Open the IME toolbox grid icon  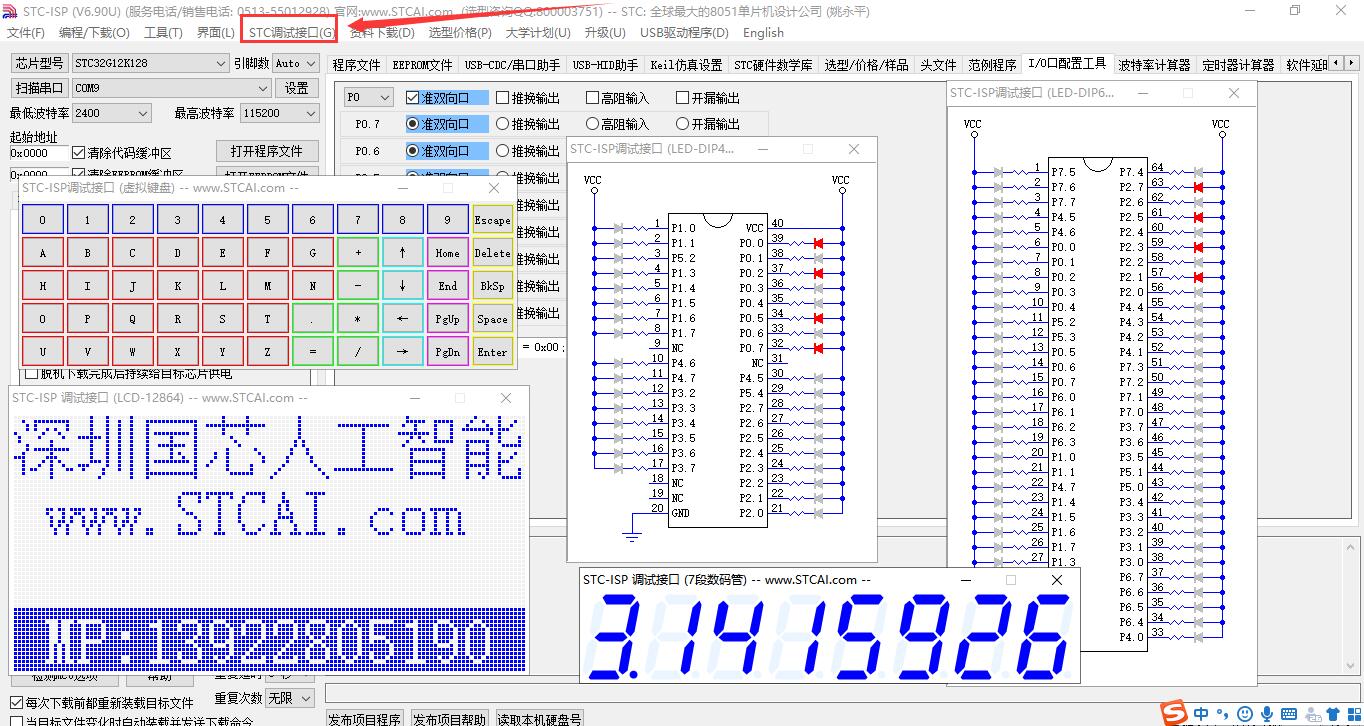1354,714
